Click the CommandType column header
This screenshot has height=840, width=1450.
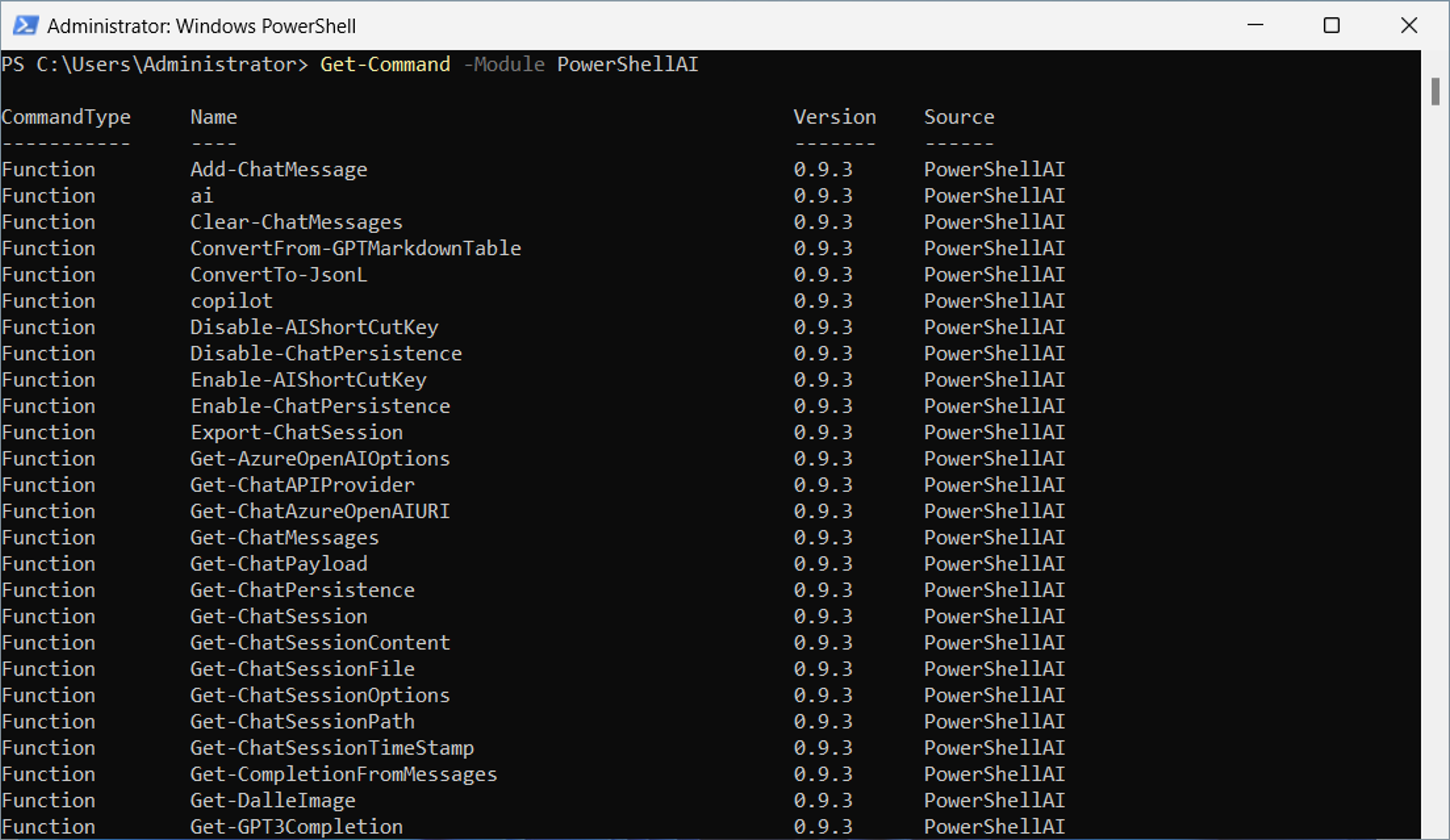pyautogui.click(x=66, y=117)
